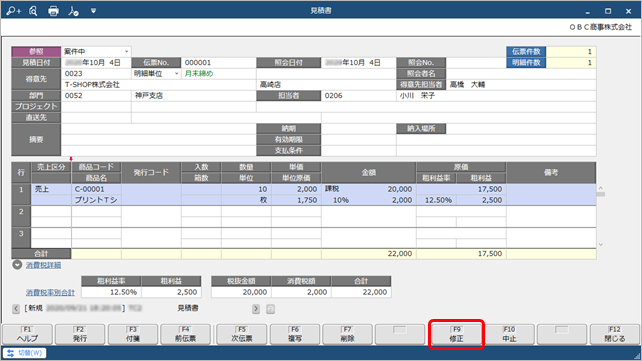Click the 切替(W) switch button
642x361 pixels.
[x=25, y=353]
